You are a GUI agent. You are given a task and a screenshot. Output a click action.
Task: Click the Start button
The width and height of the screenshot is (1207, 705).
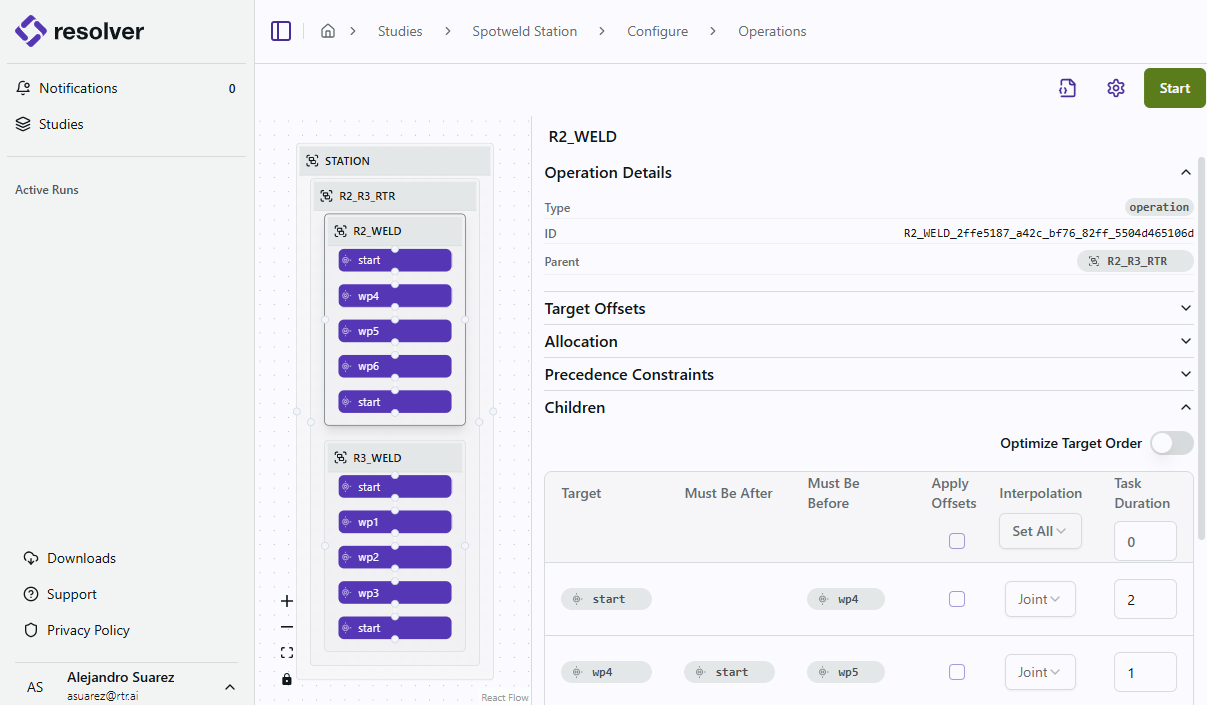1175,88
